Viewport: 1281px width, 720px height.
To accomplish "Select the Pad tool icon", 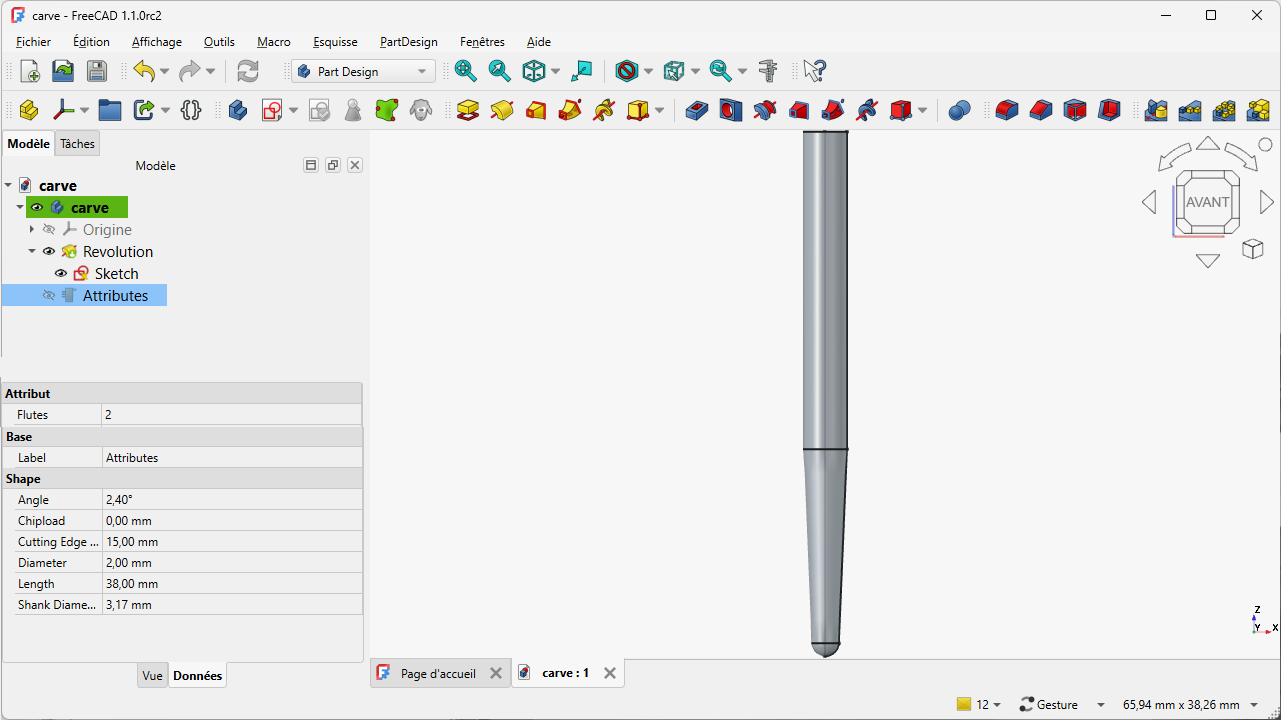I will (467, 110).
